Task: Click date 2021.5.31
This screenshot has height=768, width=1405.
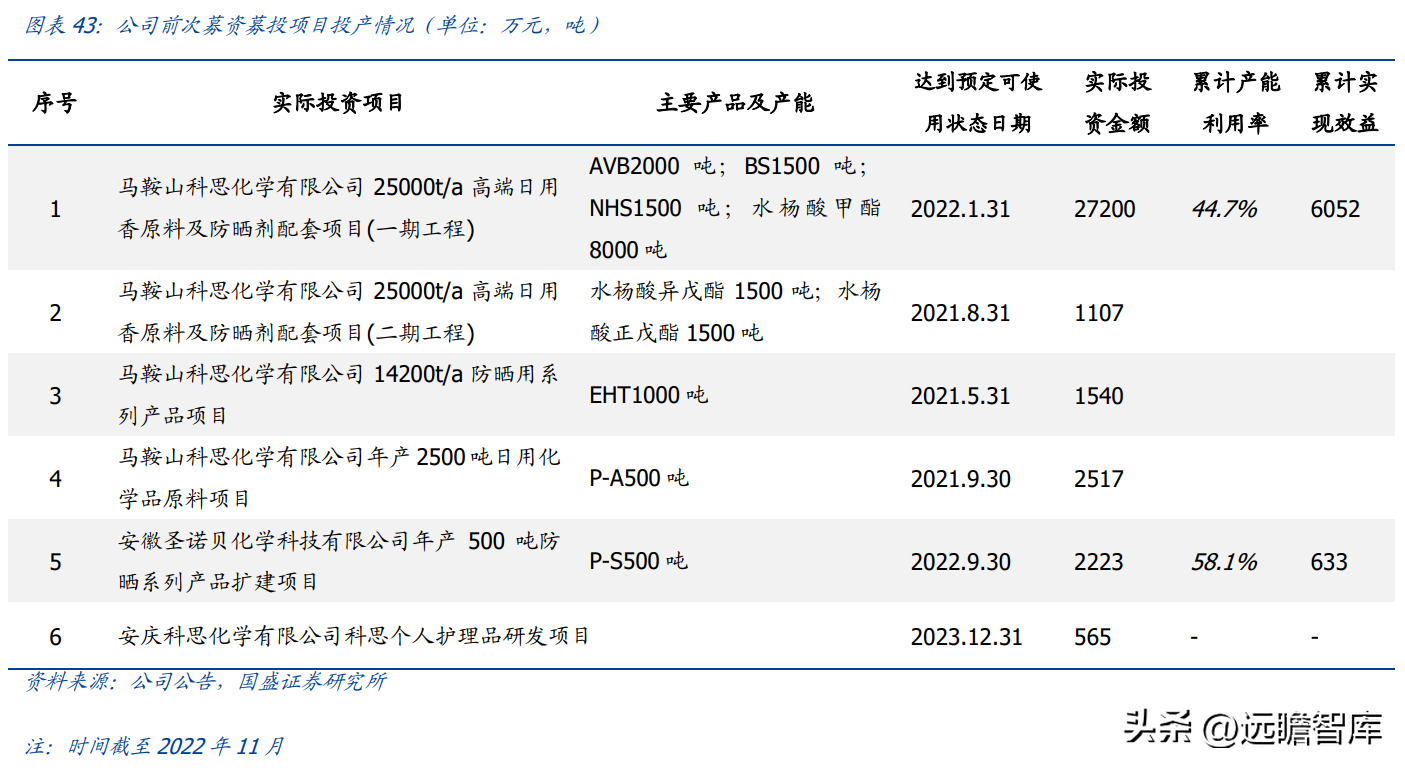Action: [x=960, y=396]
